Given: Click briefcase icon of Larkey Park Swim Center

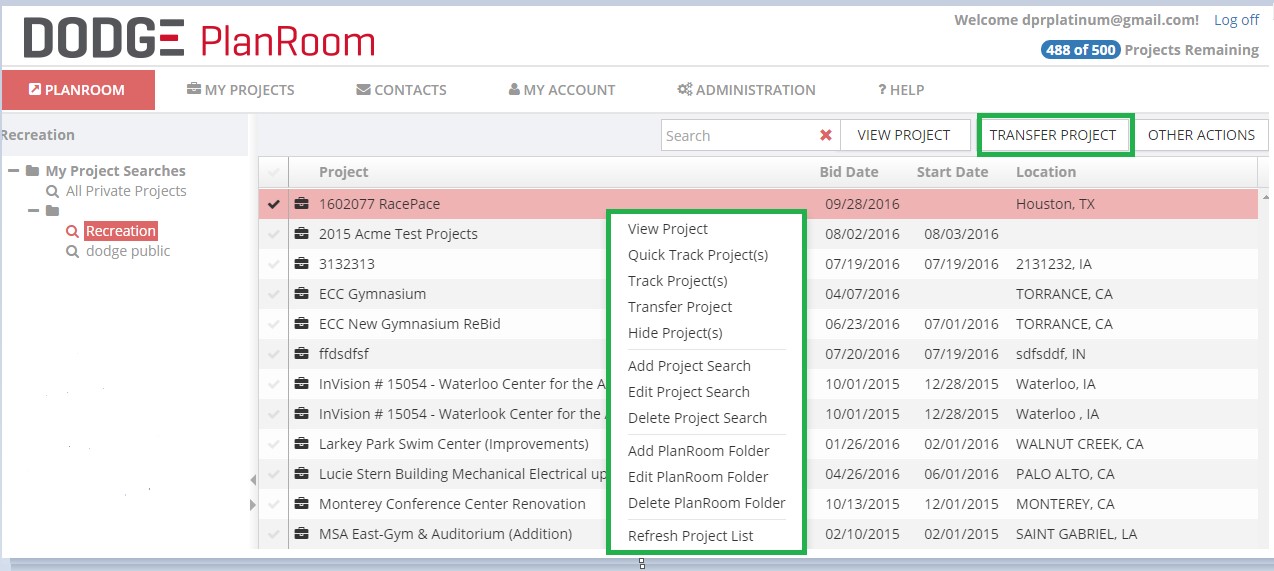Looking at the screenshot, I should 301,444.
